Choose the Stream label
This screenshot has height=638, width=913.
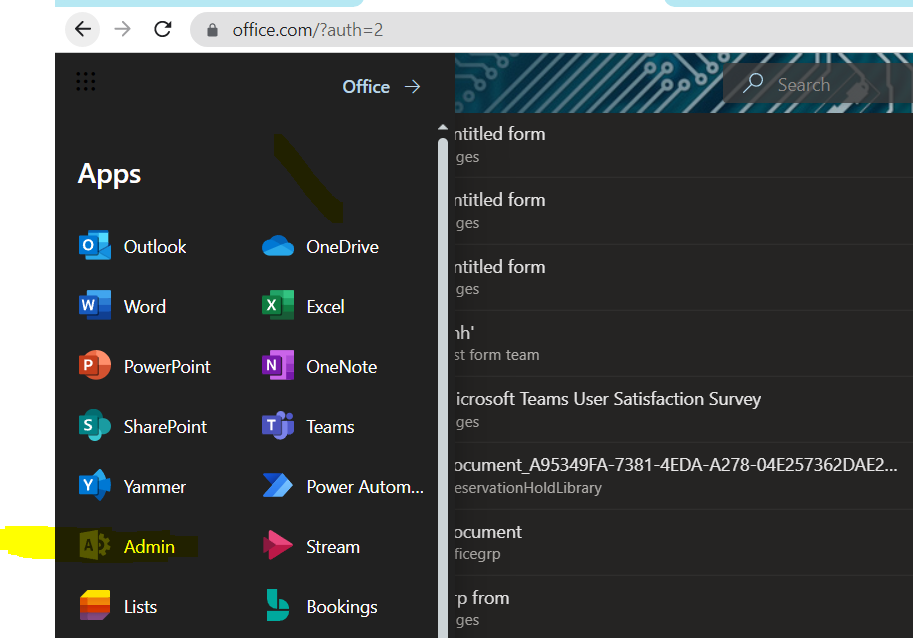[x=333, y=547]
